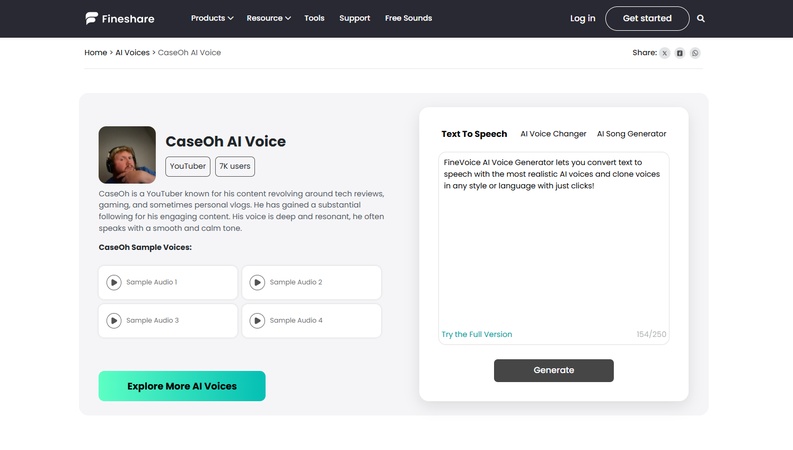Click the CaseOh AI Voice heading
This screenshot has width=793, height=450.
tap(226, 142)
